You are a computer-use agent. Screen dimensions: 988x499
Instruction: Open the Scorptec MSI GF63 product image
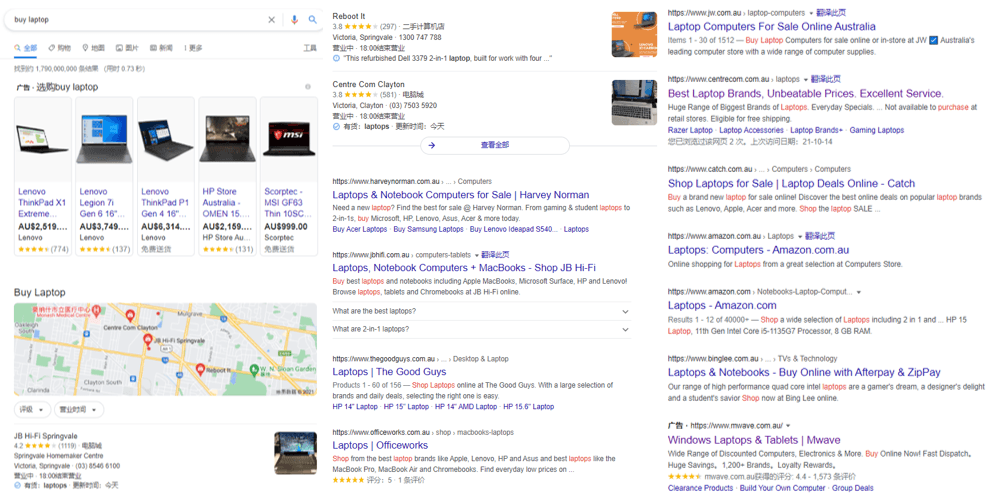(289, 140)
